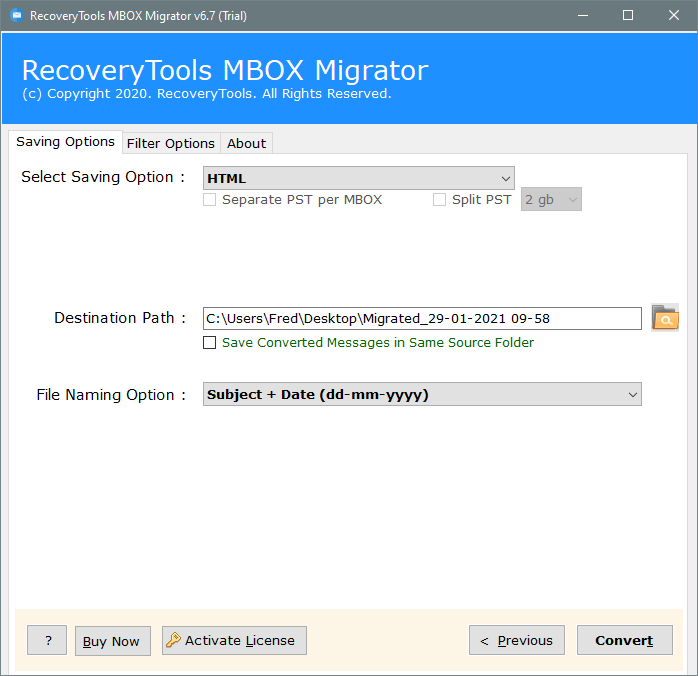Viewport: 698px width, 676px height.
Task: Open the 2 gb split size dropdown
Action: 551,199
